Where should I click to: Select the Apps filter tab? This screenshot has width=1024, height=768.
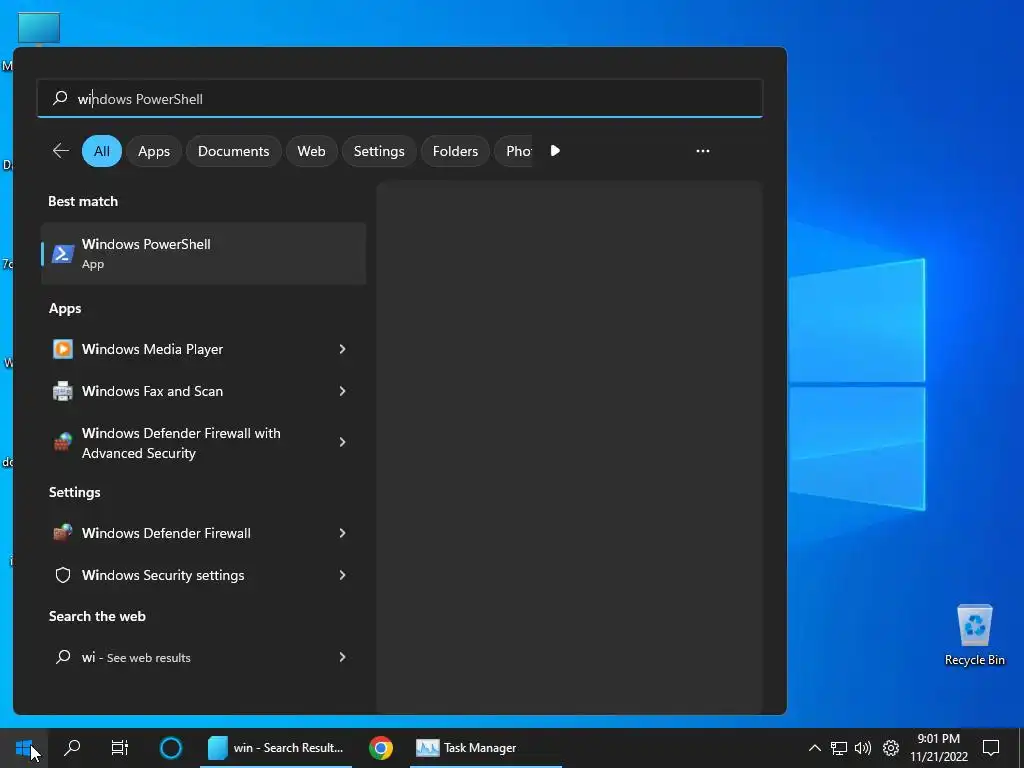154,151
